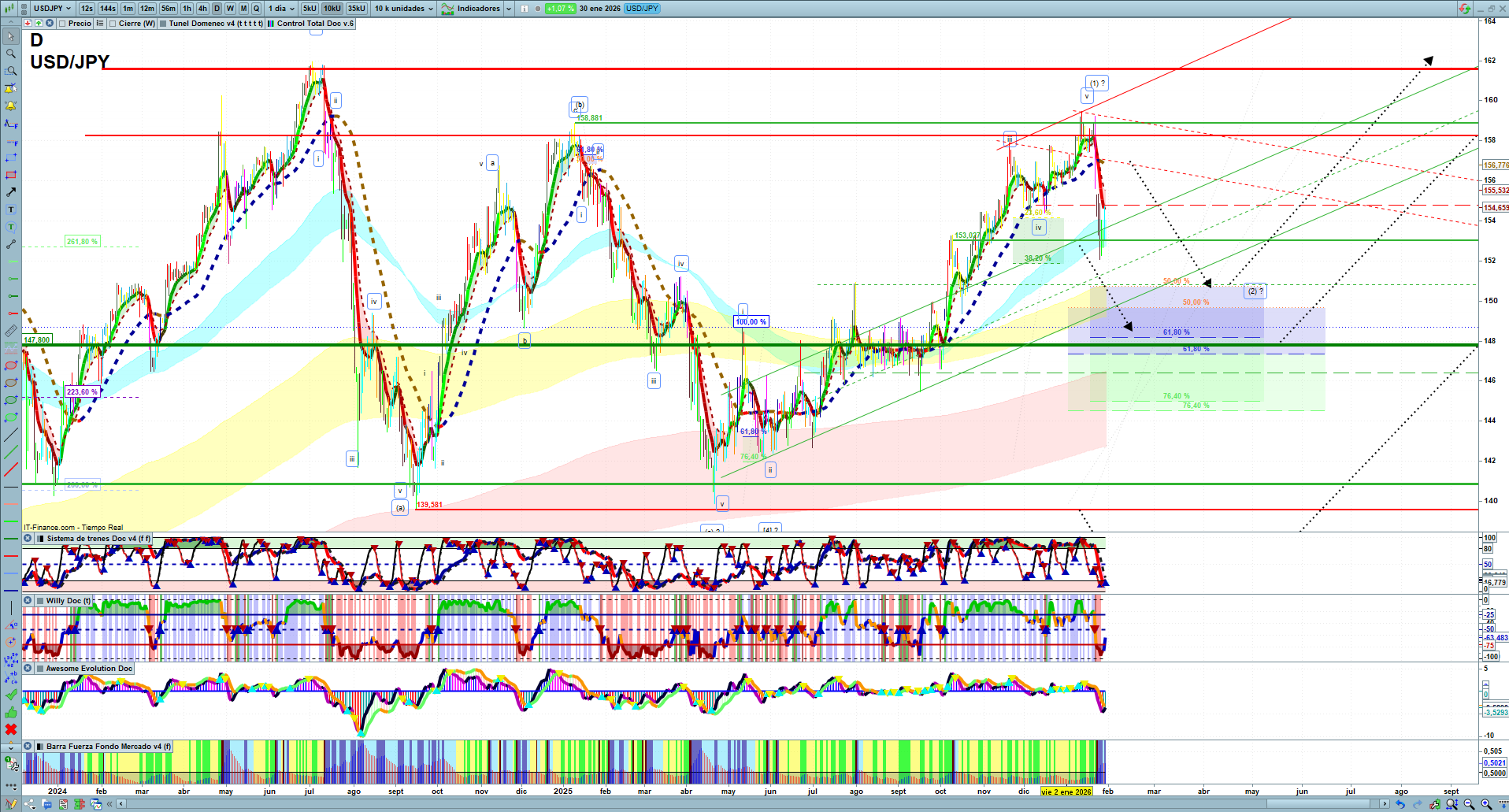Select the arrow drawing tool
This screenshot has width=1509, height=812.
click(11, 192)
